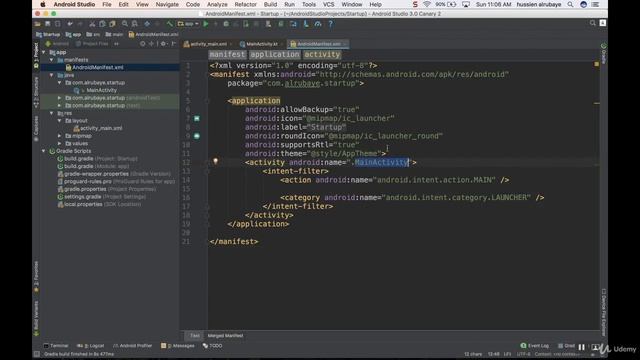The image size is (640, 360).
Task: Select proguard-rules.pro in project tree
Action: pos(88,181)
